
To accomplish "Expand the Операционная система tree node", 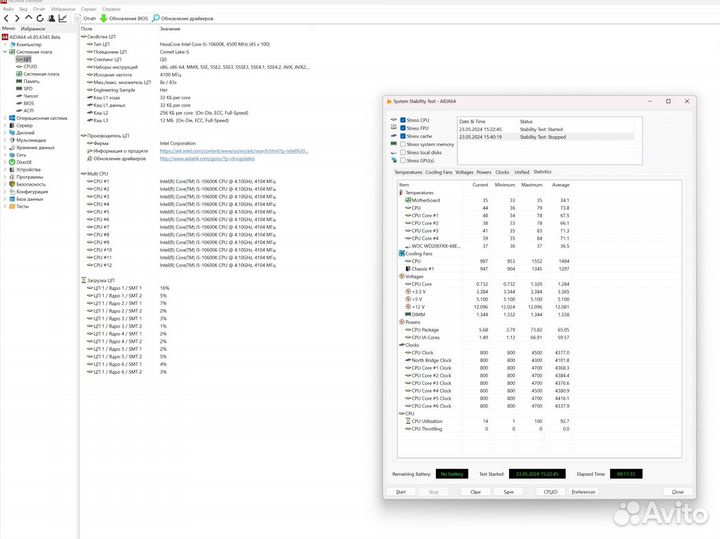I will [4, 117].
